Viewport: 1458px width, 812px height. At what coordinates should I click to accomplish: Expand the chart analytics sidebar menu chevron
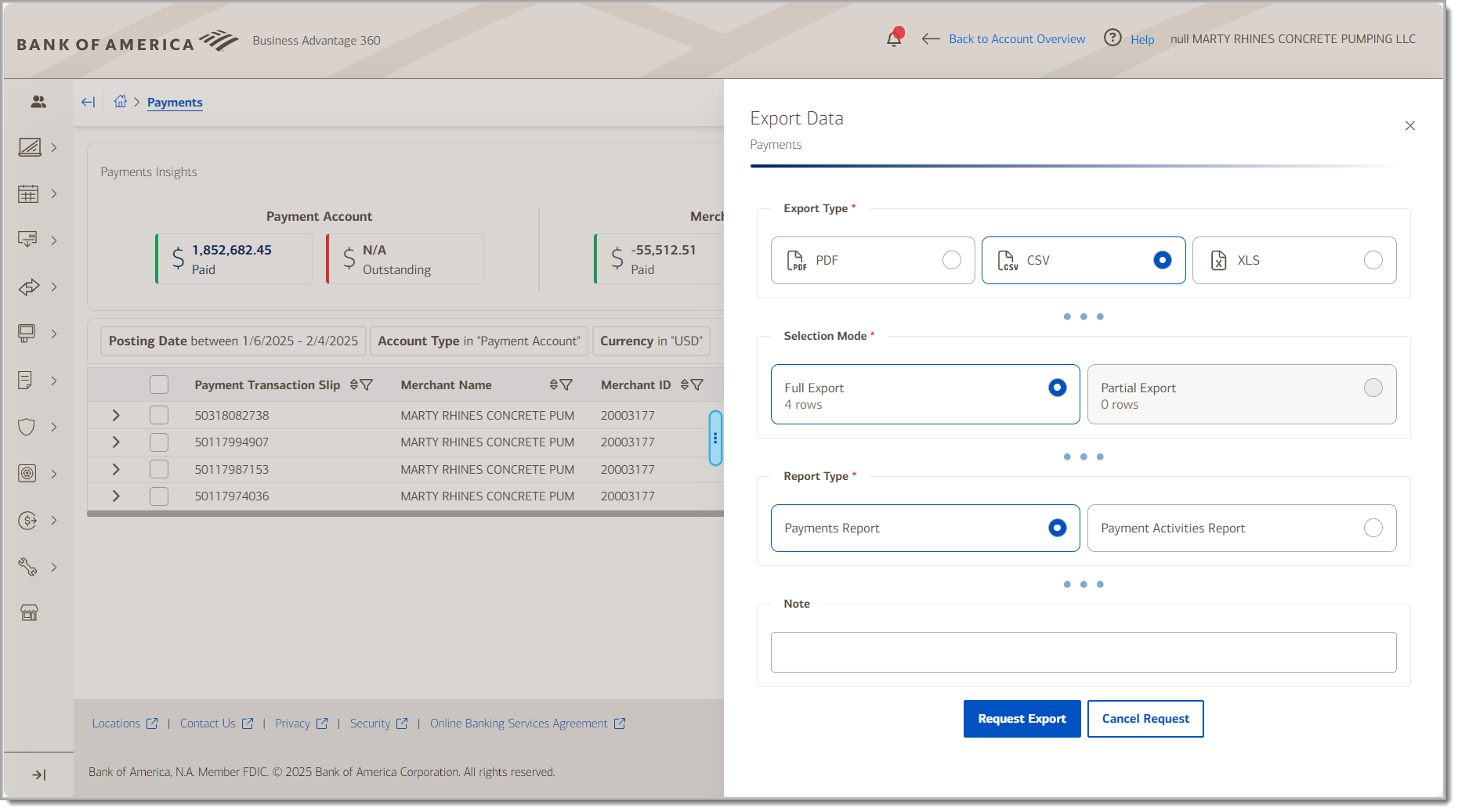coord(54,147)
